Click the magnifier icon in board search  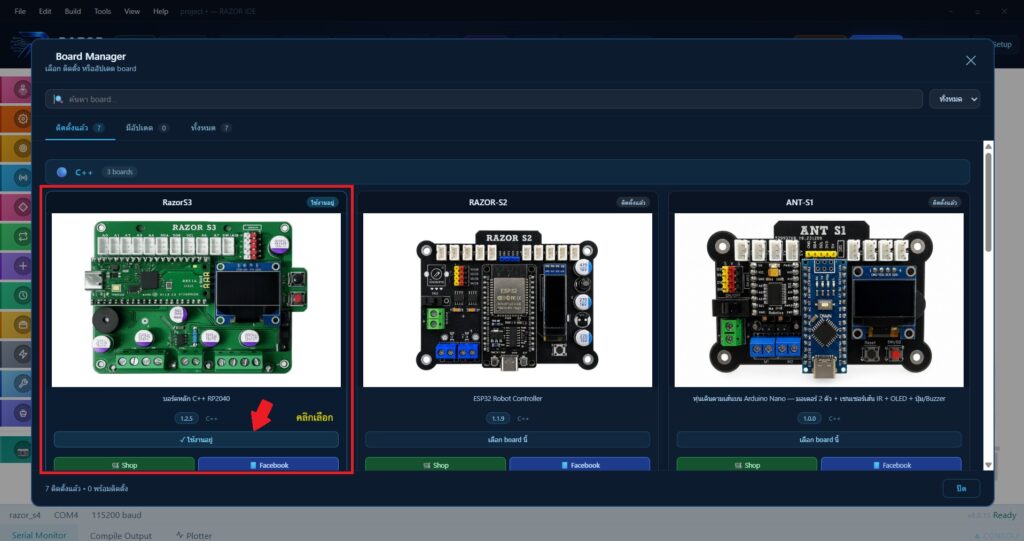tap(58, 99)
